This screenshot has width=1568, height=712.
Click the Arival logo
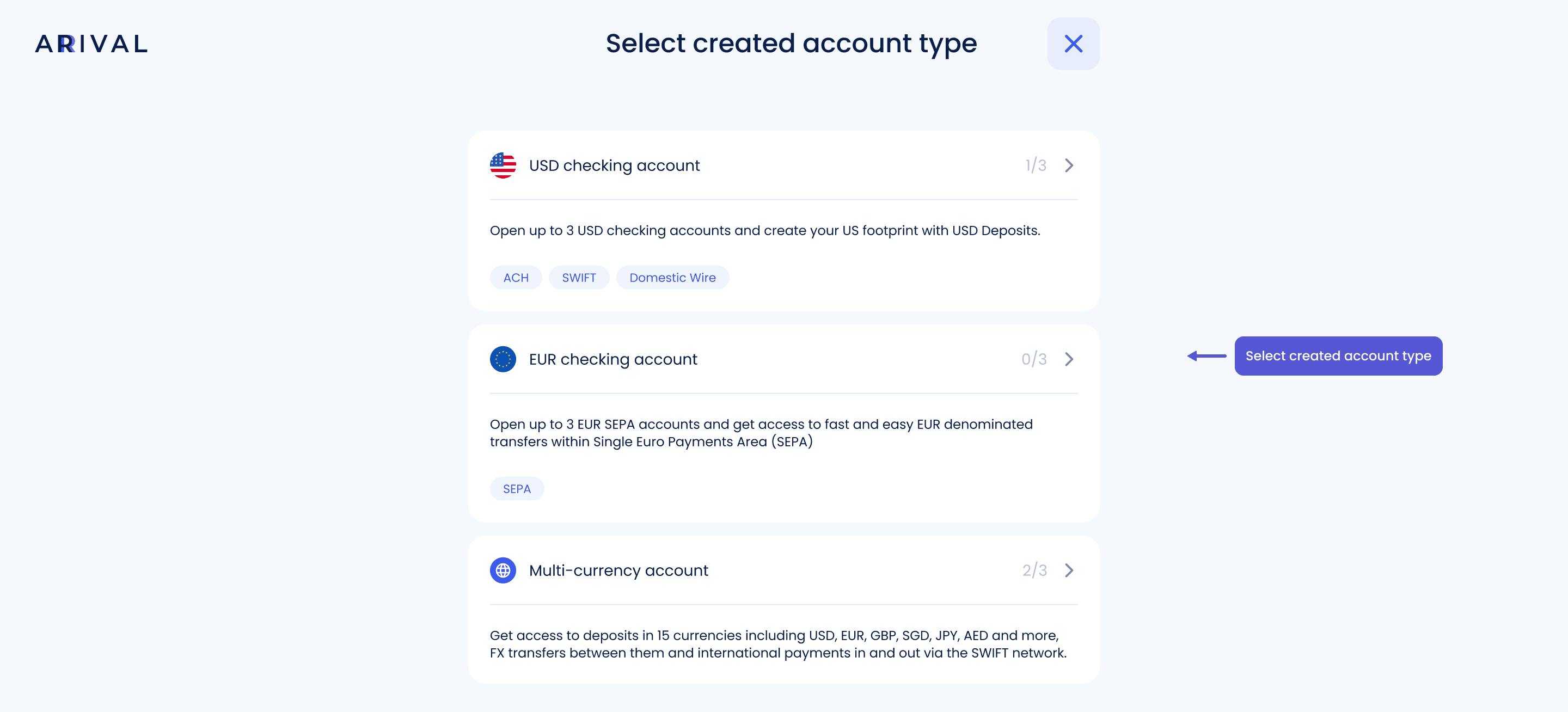pos(91,44)
